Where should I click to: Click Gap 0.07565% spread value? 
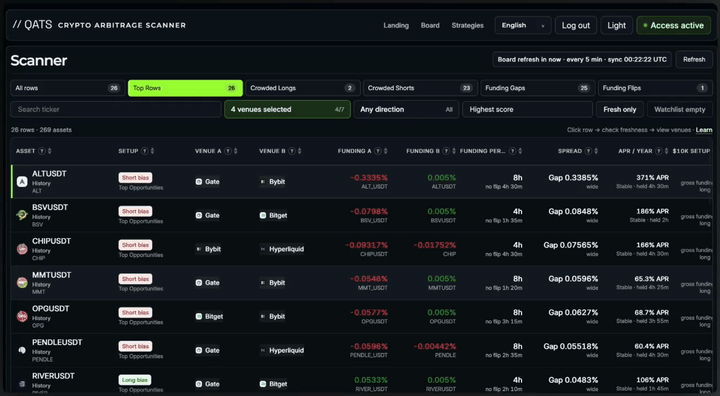(571, 245)
